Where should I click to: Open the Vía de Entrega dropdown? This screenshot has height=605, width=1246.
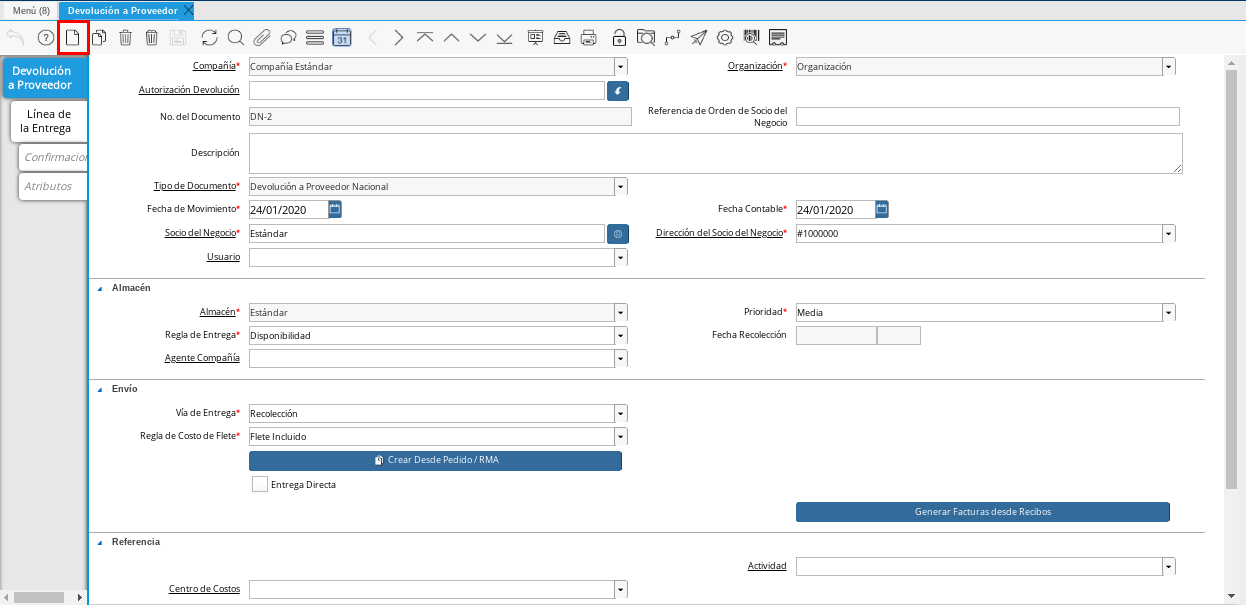click(x=621, y=414)
